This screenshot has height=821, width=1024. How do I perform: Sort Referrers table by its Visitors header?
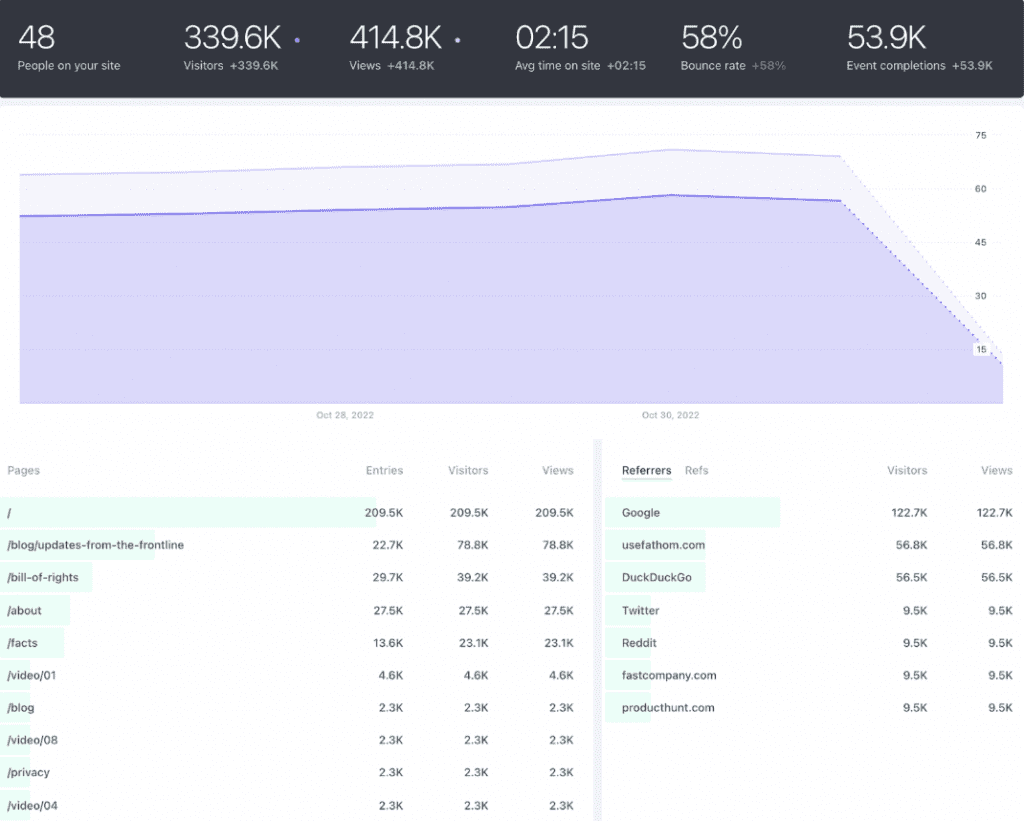(906, 470)
